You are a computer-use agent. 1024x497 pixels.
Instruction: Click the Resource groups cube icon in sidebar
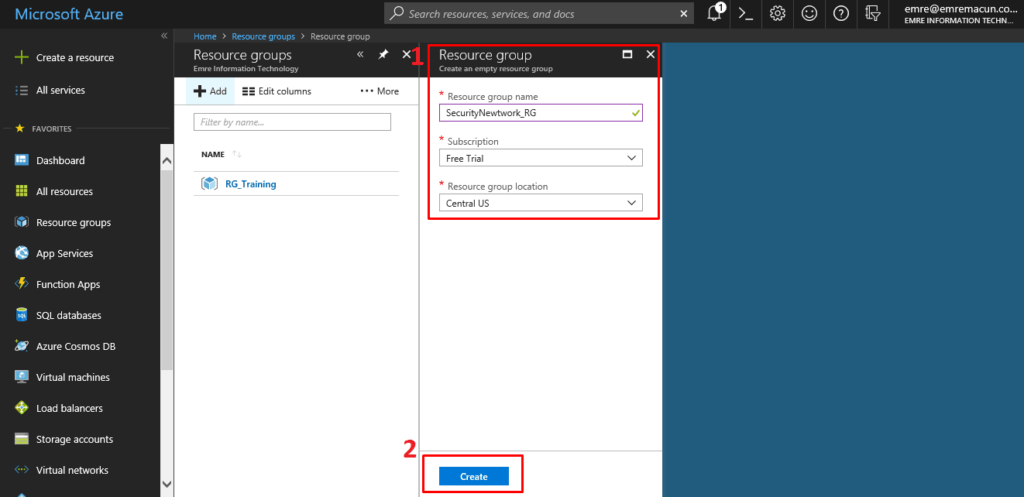[22, 222]
